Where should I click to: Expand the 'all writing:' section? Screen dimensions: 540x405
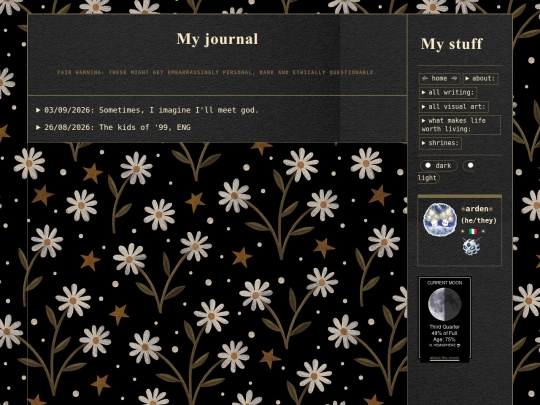[x=448, y=93]
